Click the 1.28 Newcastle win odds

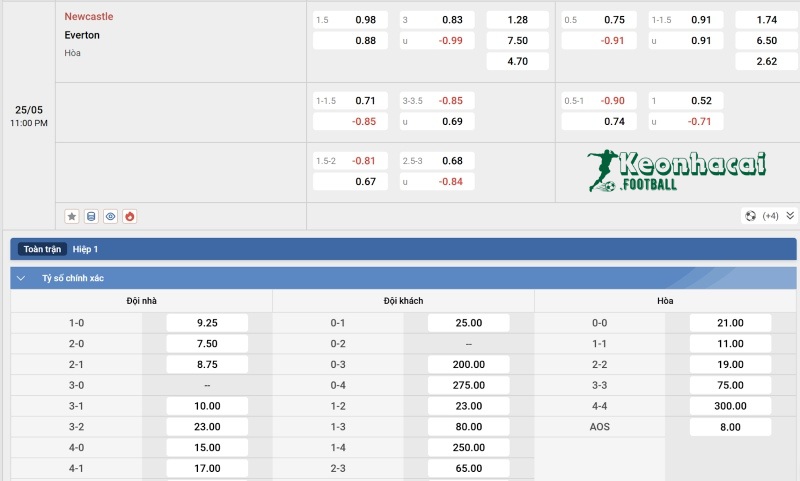(517, 20)
